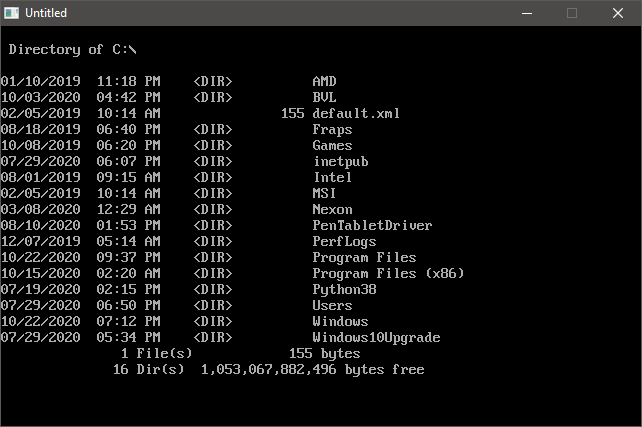Click the date 08/10/2020 on PenTabletDriver row
This screenshot has width=642, height=427.
click(x=41, y=225)
